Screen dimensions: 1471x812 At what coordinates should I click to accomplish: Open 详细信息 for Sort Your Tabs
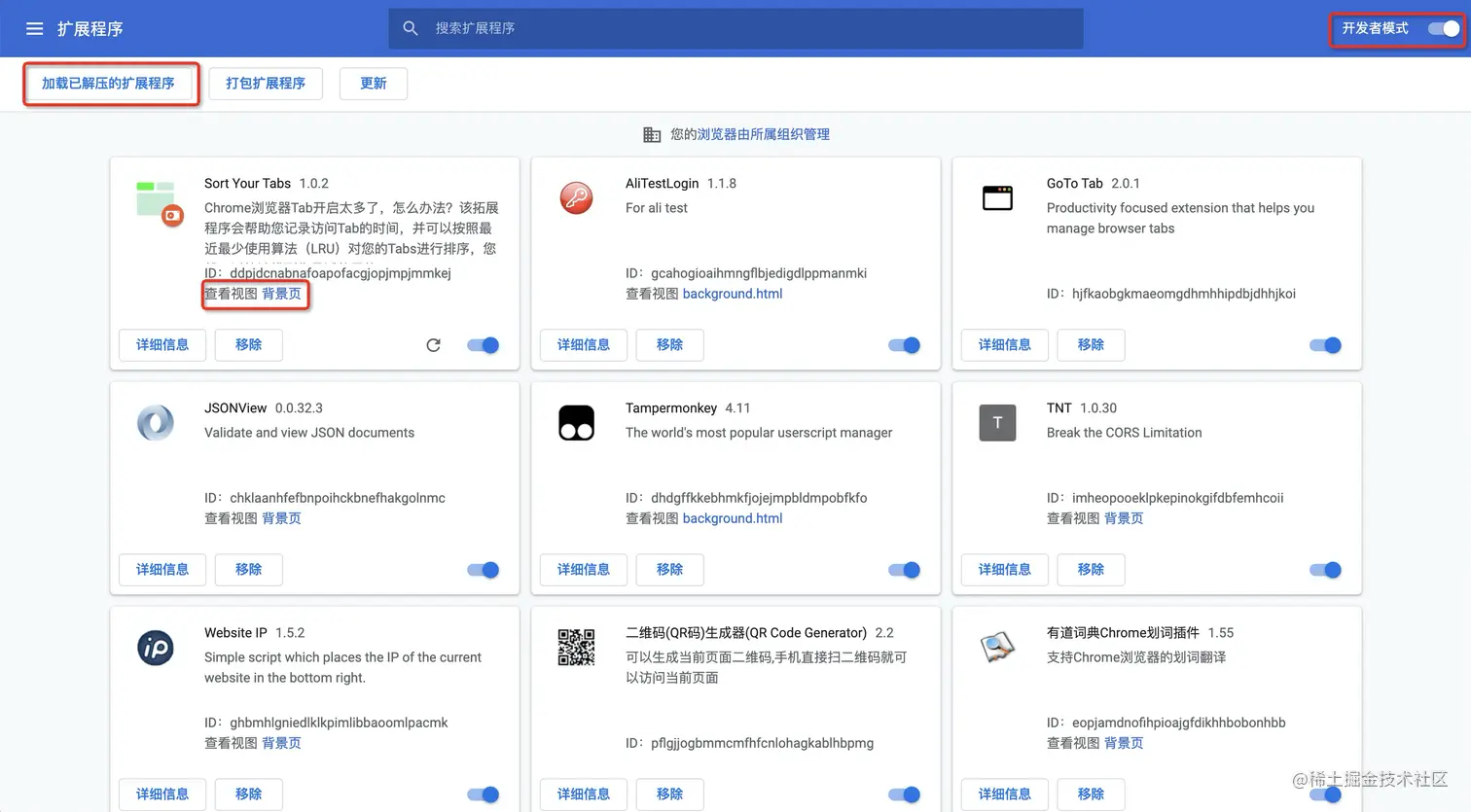click(x=162, y=345)
